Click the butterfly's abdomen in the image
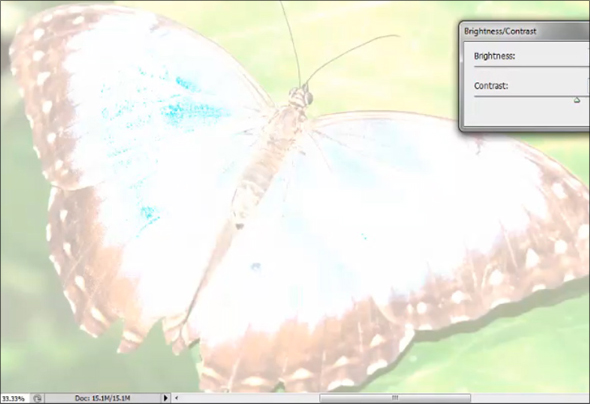 (256, 181)
